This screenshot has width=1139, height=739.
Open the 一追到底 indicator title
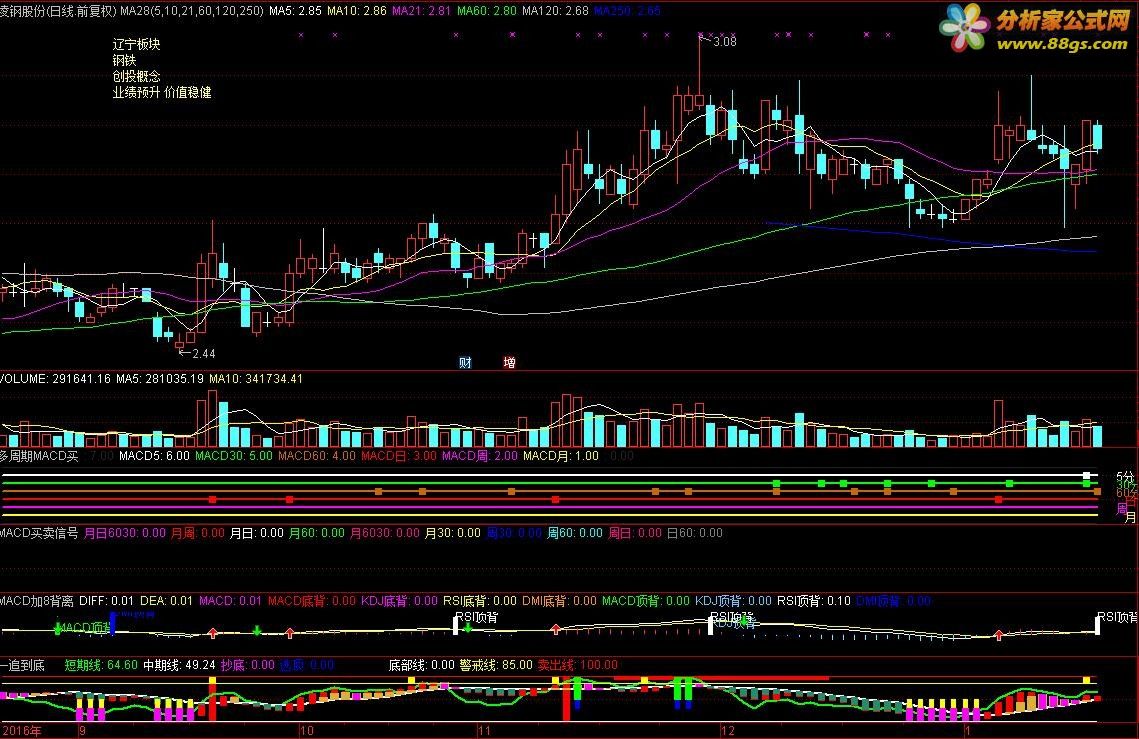click(23, 665)
